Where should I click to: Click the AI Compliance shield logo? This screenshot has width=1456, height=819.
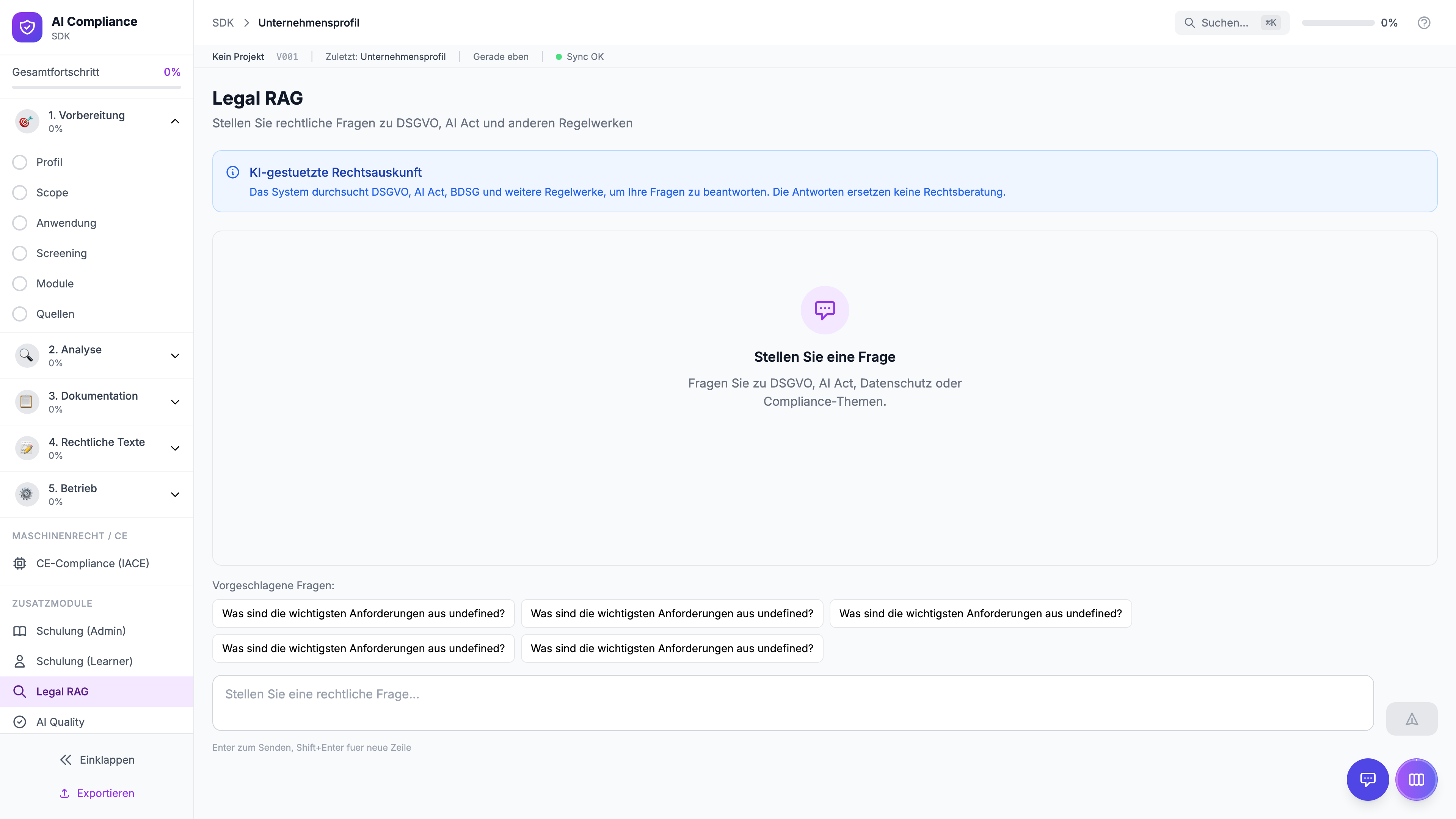27,27
